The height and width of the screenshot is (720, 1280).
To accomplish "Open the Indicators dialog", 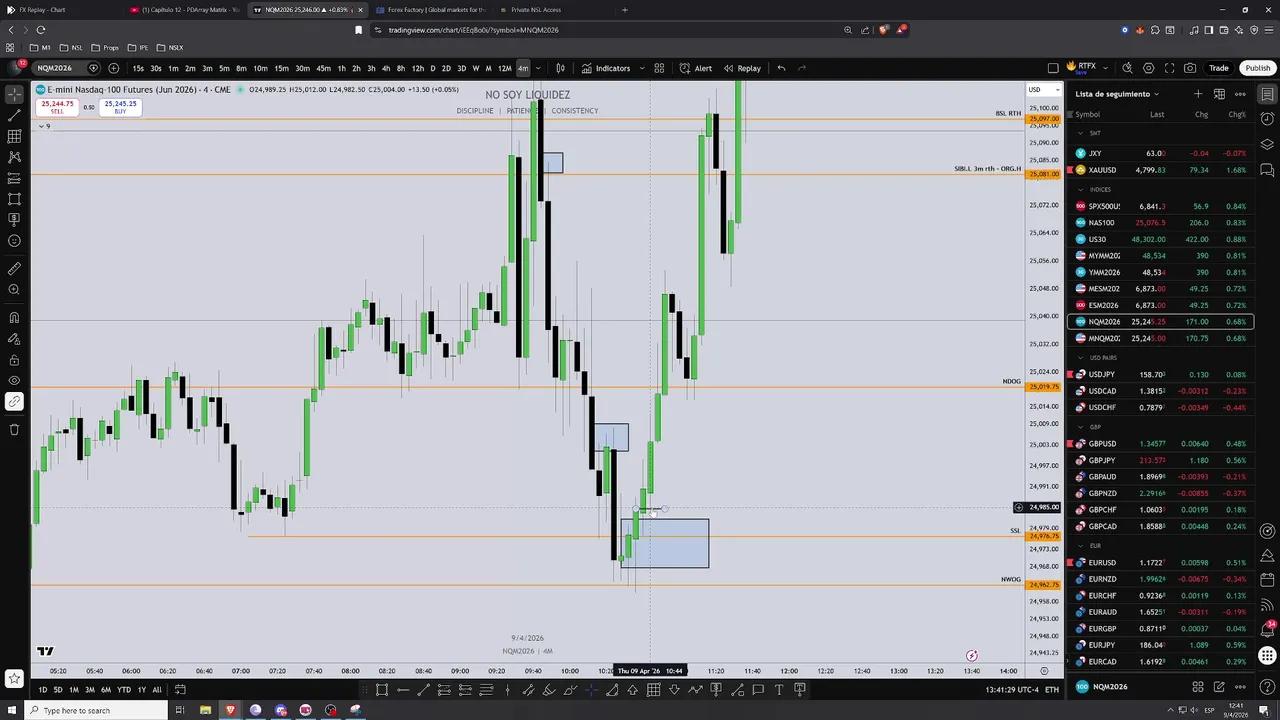I will pyautogui.click(x=606, y=68).
